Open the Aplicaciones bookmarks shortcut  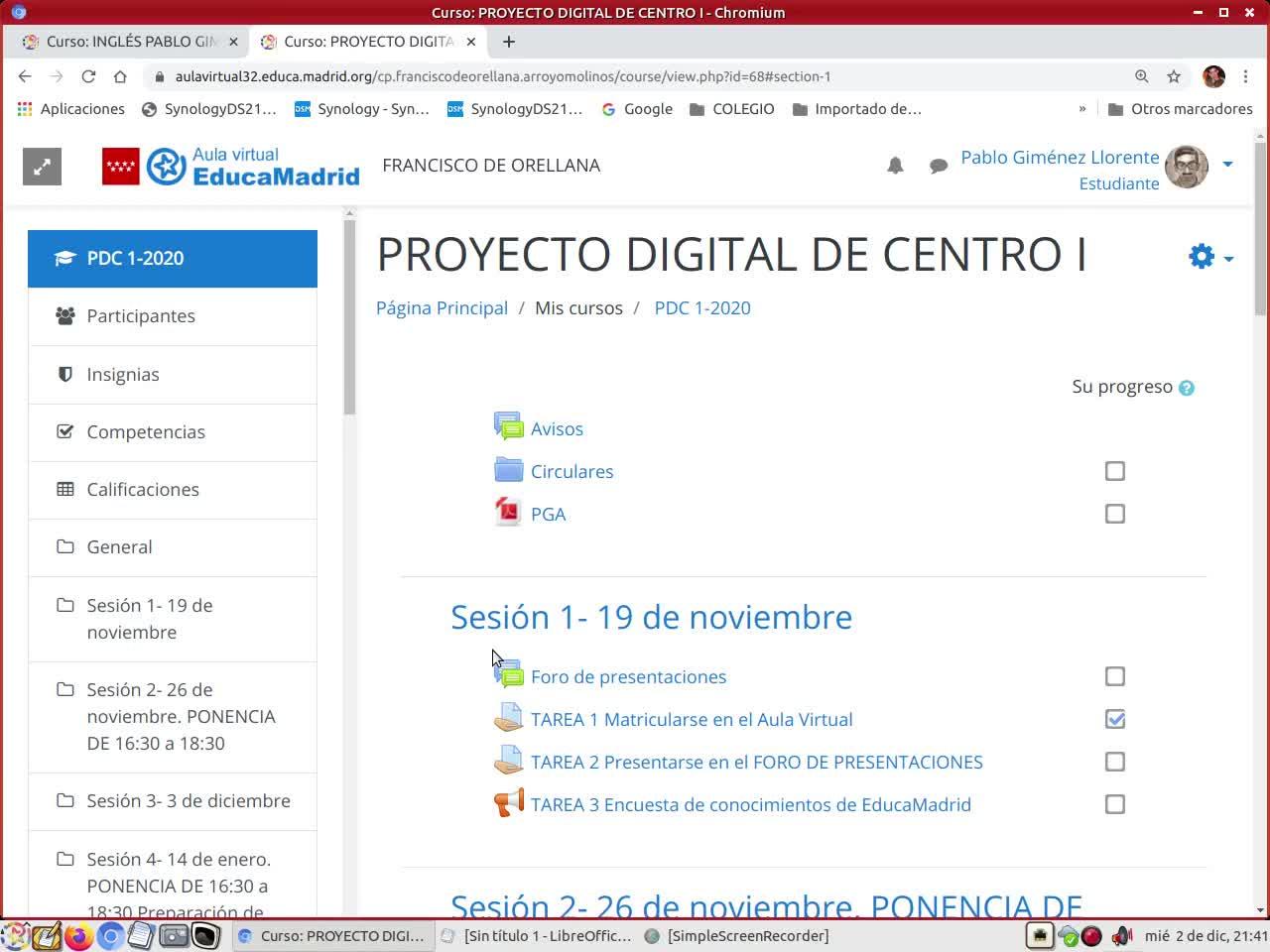pos(71,109)
